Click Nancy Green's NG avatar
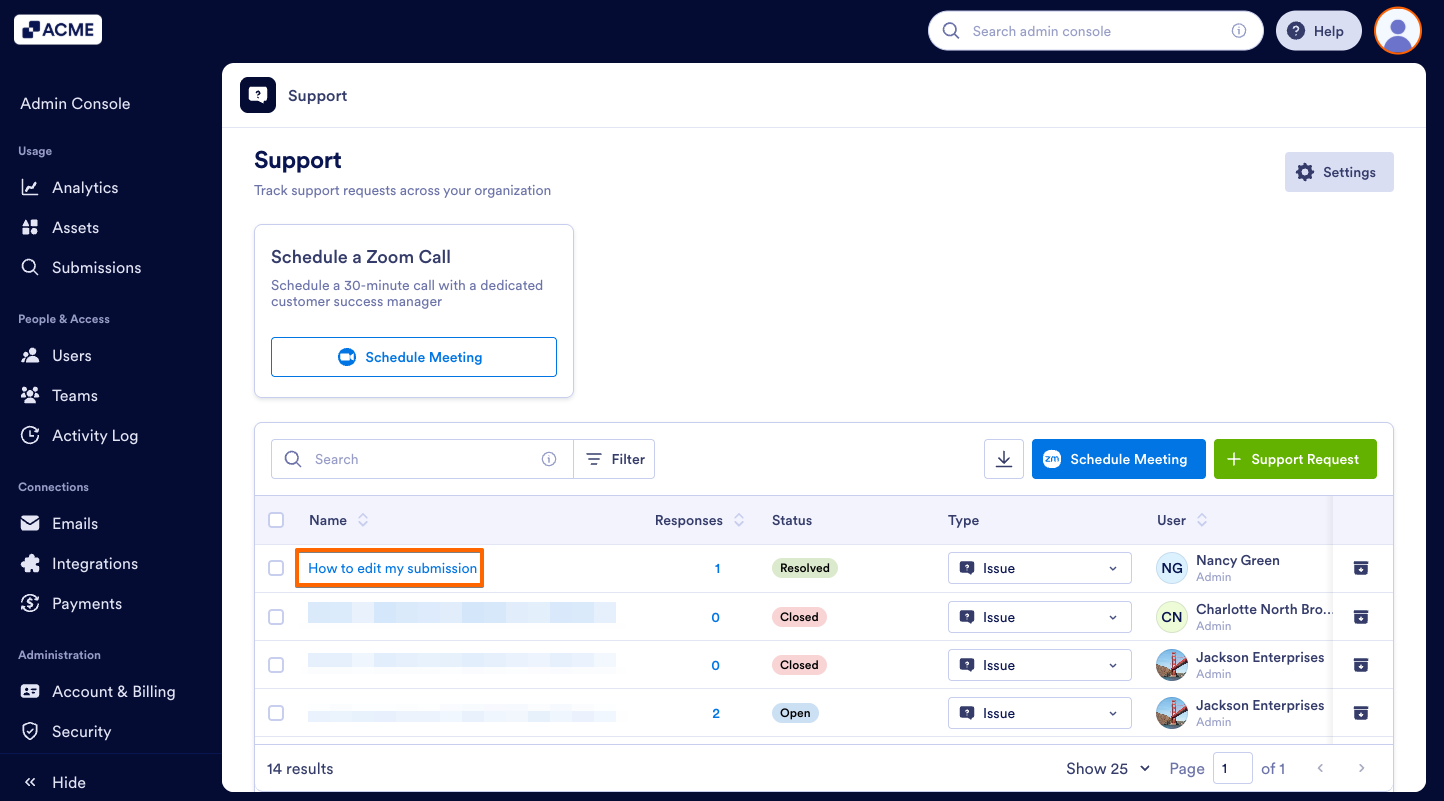 click(1172, 568)
